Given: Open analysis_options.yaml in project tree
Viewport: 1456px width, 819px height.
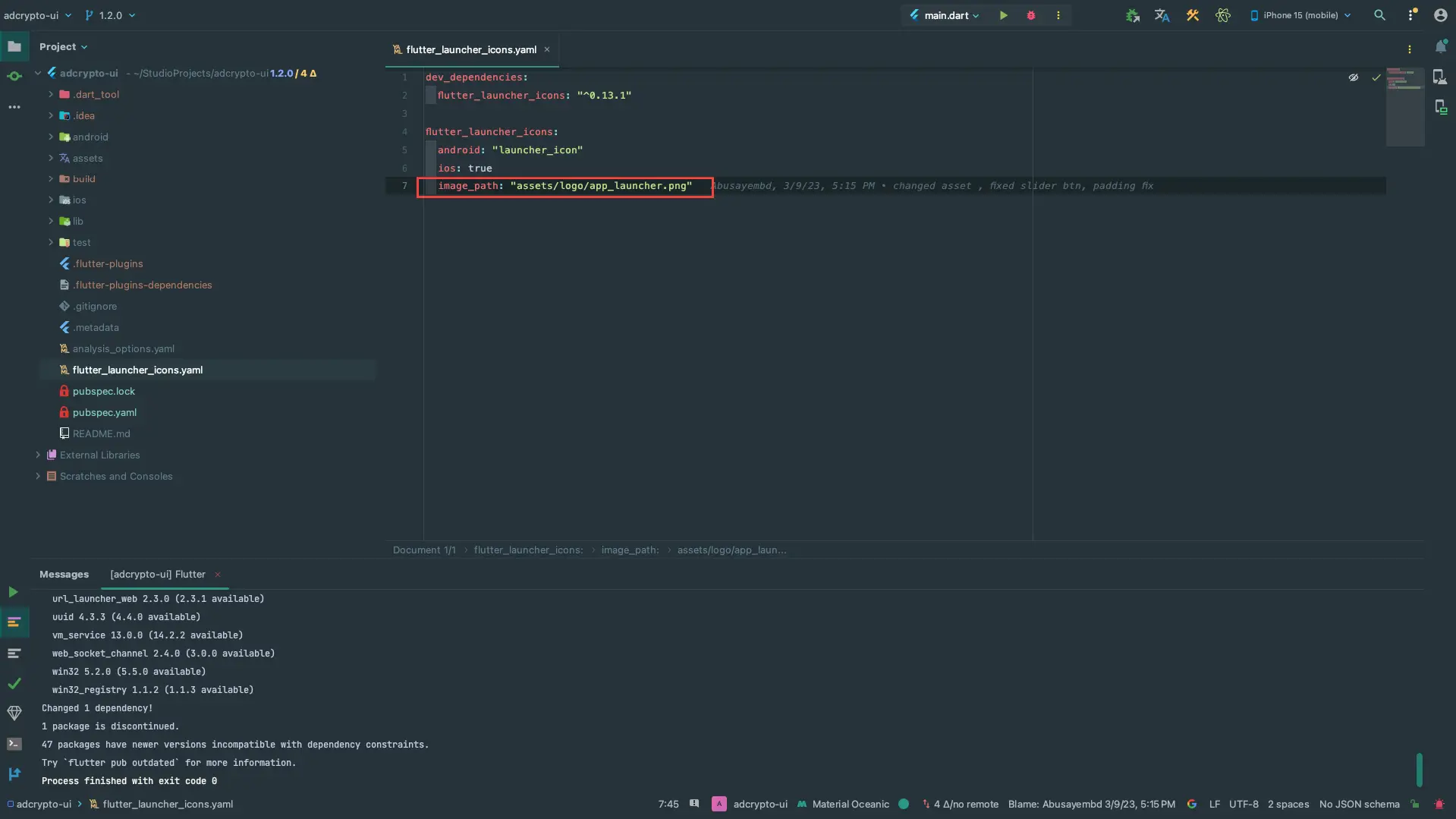Looking at the screenshot, I should point(123,348).
